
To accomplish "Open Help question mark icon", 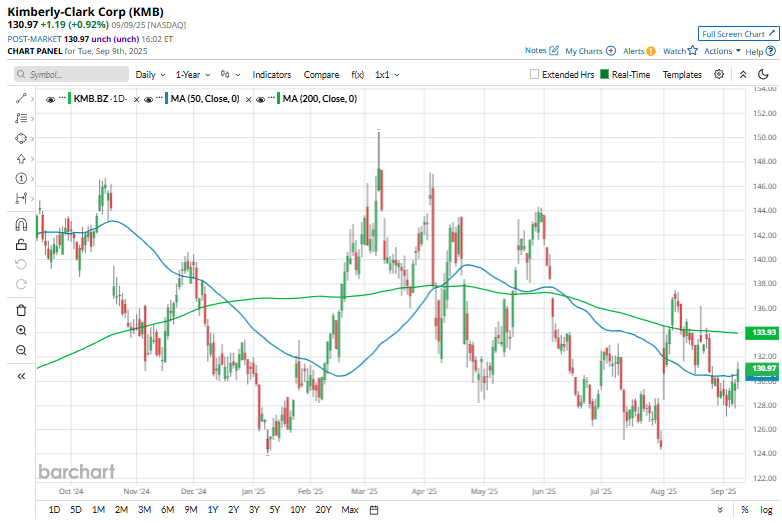I will point(771,51).
